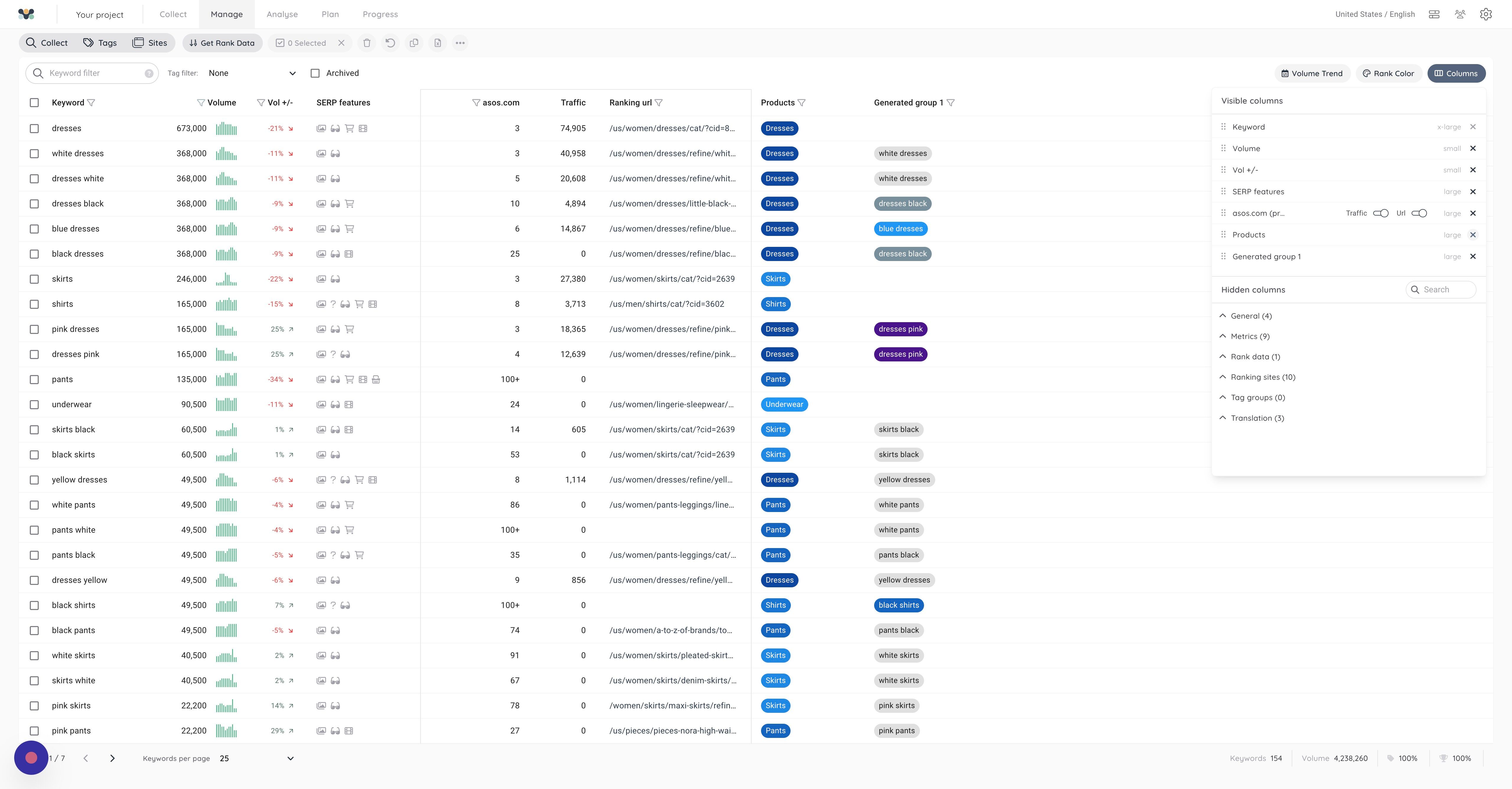Expand the Metrics (9) hidden columns group
Image resolution: width=1512 pixels, height=789 pixels.
[x=1244, y=336]
